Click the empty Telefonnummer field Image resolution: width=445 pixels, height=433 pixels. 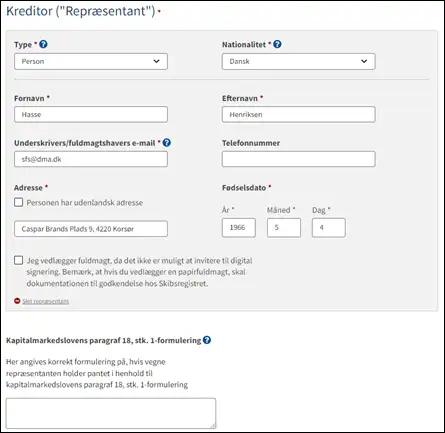(299, 159)
